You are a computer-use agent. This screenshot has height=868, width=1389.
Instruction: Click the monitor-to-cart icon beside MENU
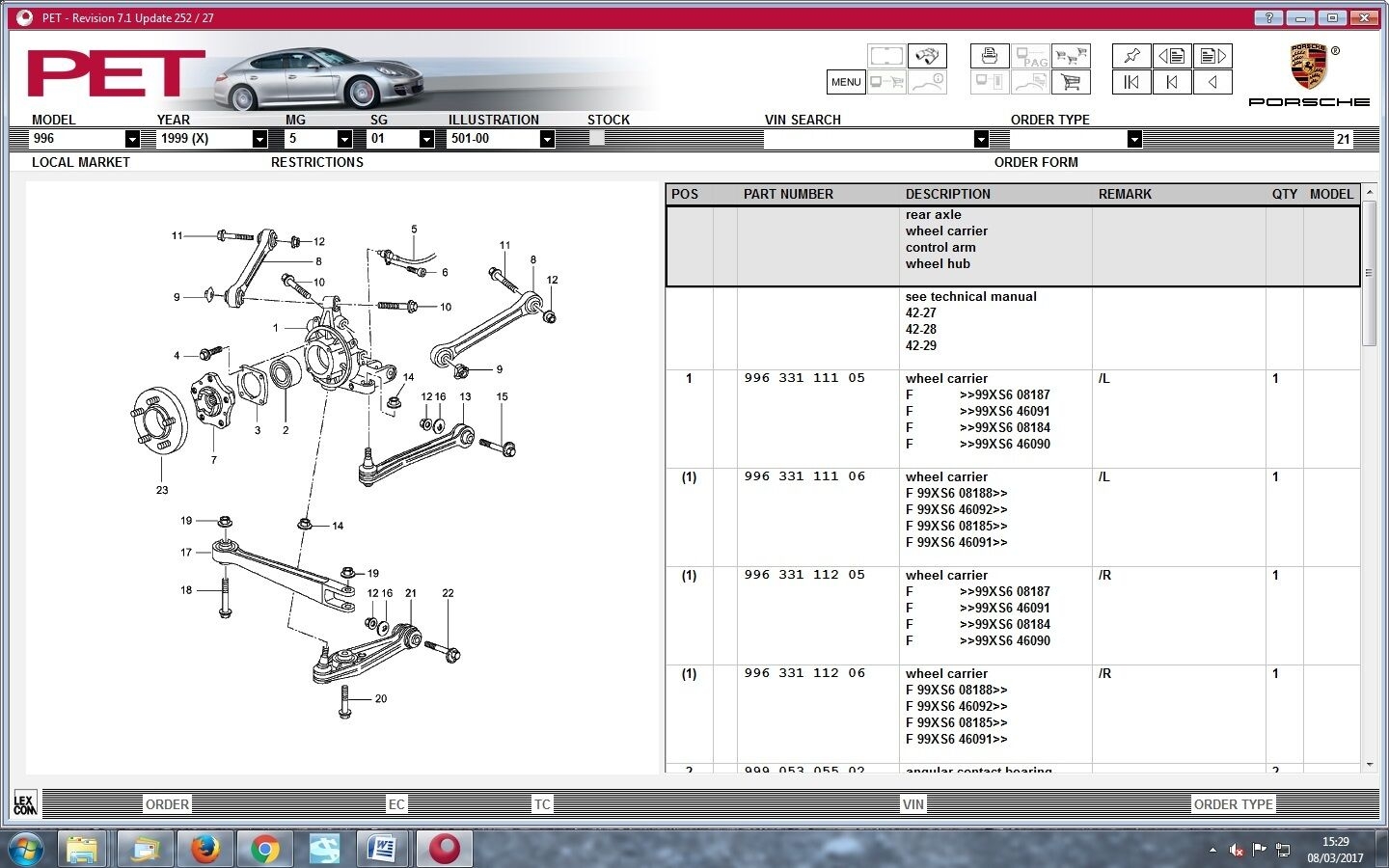885,82
